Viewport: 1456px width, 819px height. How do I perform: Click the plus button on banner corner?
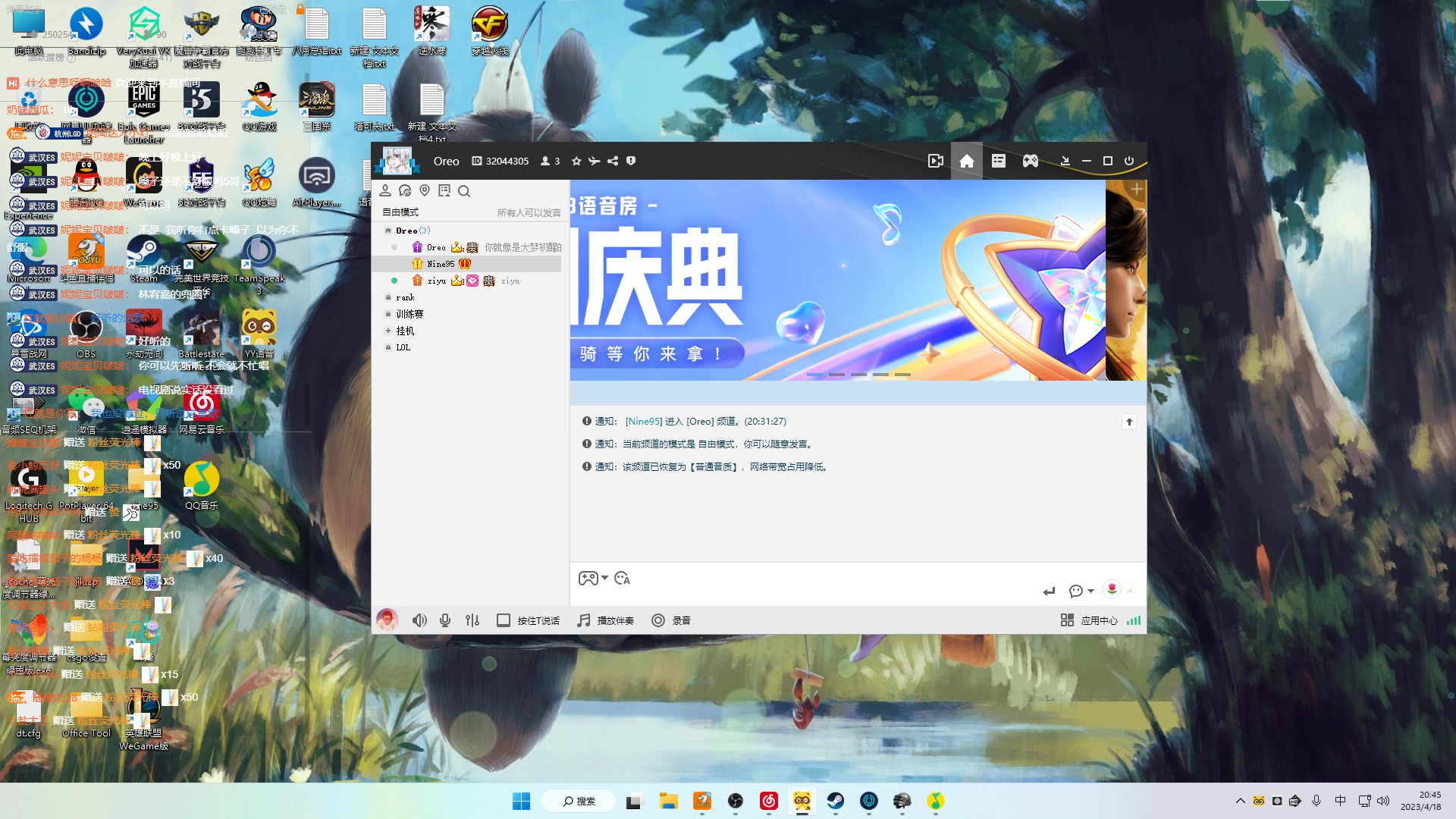[x=1136, y=190]
